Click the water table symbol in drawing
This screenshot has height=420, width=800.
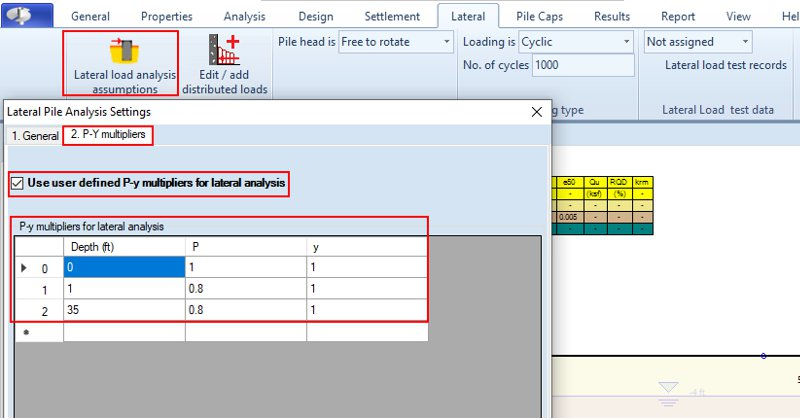pos(668,393)
